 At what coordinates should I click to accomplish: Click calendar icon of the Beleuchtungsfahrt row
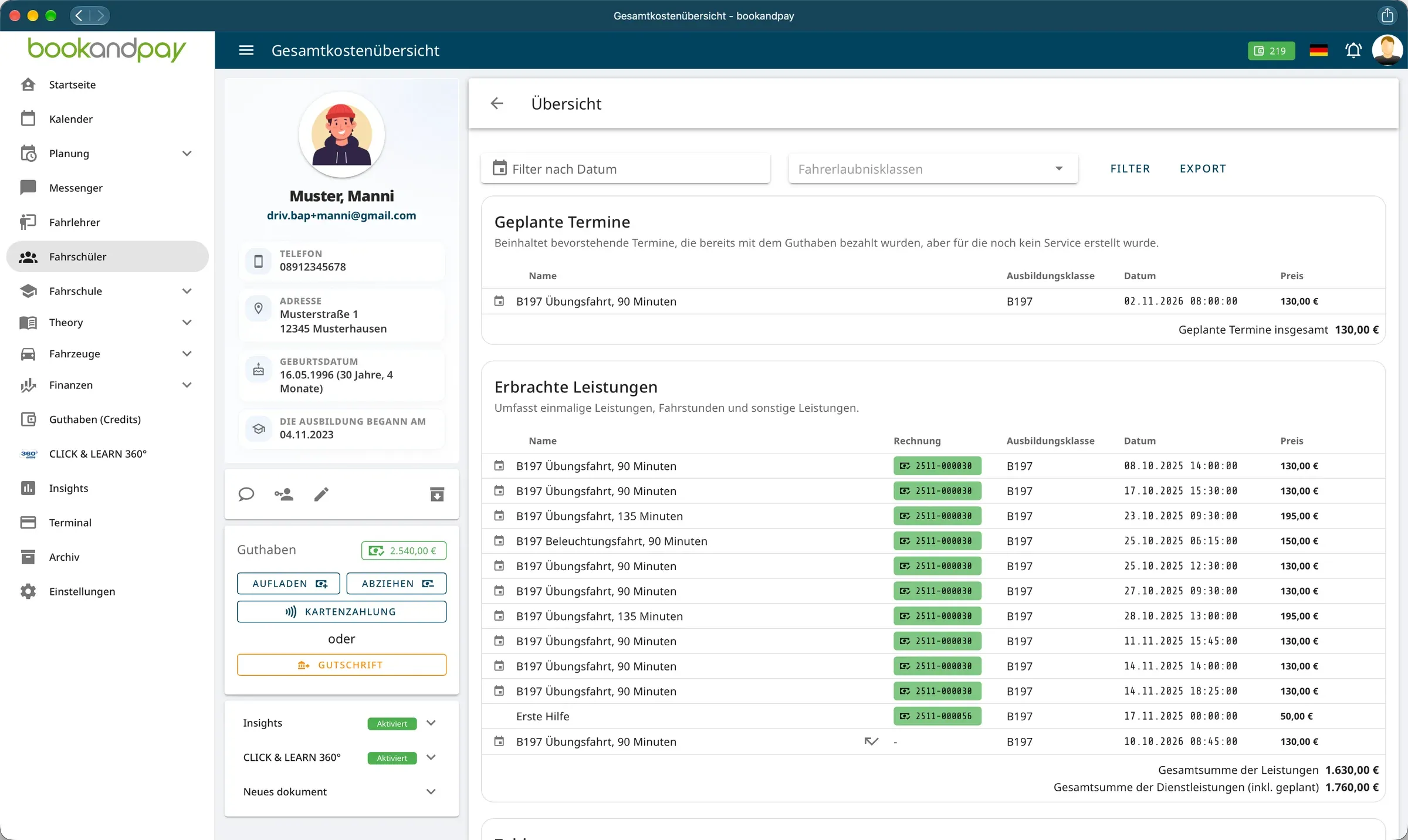click(499, 541)
